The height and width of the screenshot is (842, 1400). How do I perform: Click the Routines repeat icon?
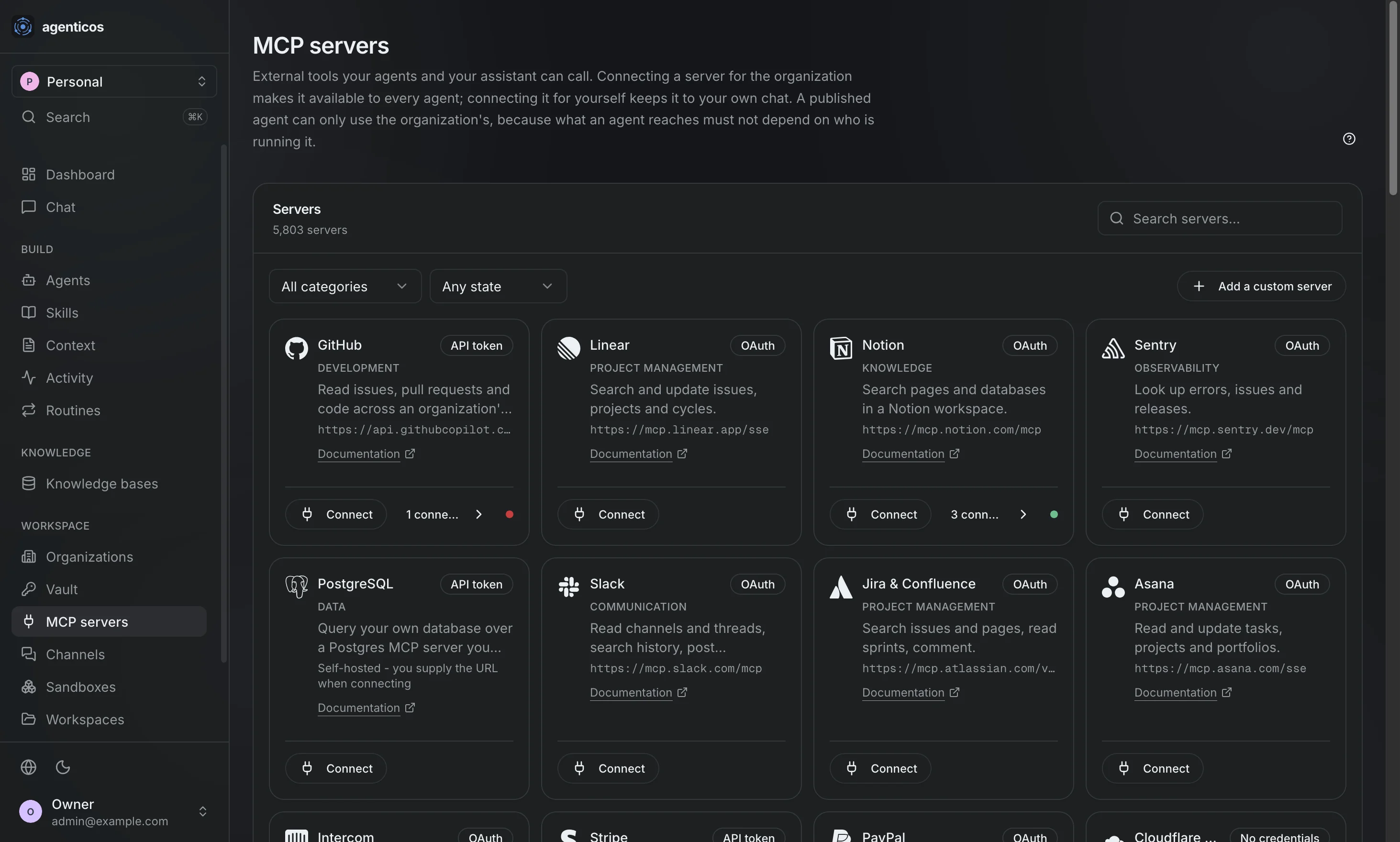[x=28, y=410]
